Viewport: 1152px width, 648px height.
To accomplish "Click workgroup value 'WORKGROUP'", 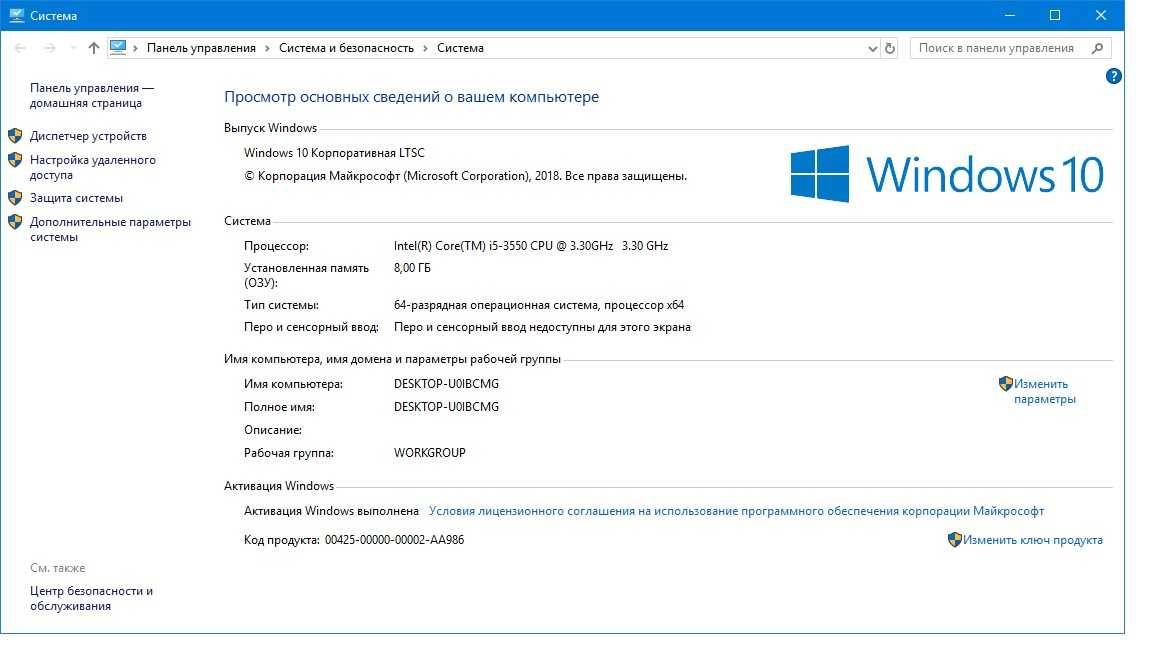I will coord(430,453).
